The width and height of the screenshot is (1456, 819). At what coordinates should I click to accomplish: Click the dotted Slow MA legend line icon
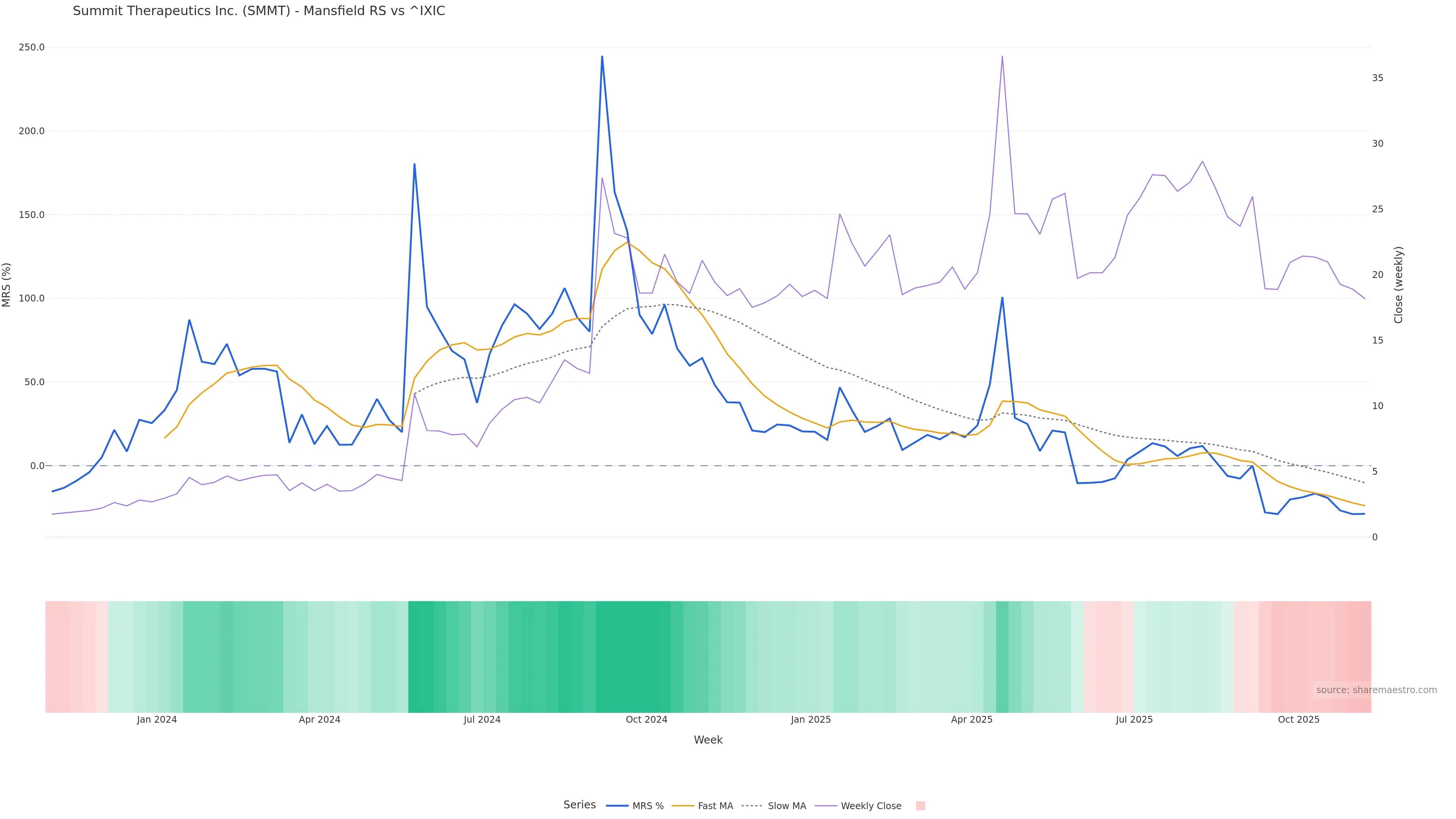(752, 806)
